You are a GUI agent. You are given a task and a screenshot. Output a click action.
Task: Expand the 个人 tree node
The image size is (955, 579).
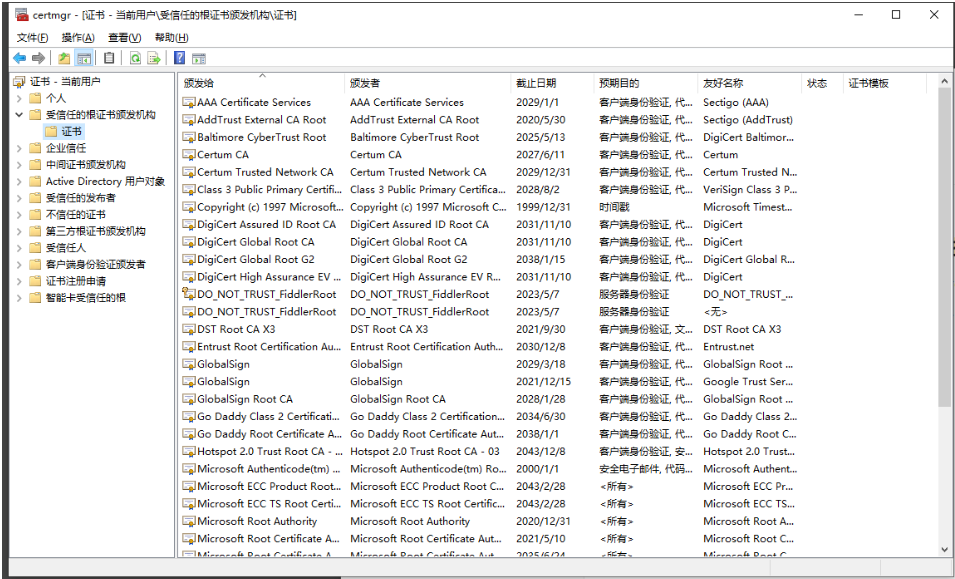19,98
